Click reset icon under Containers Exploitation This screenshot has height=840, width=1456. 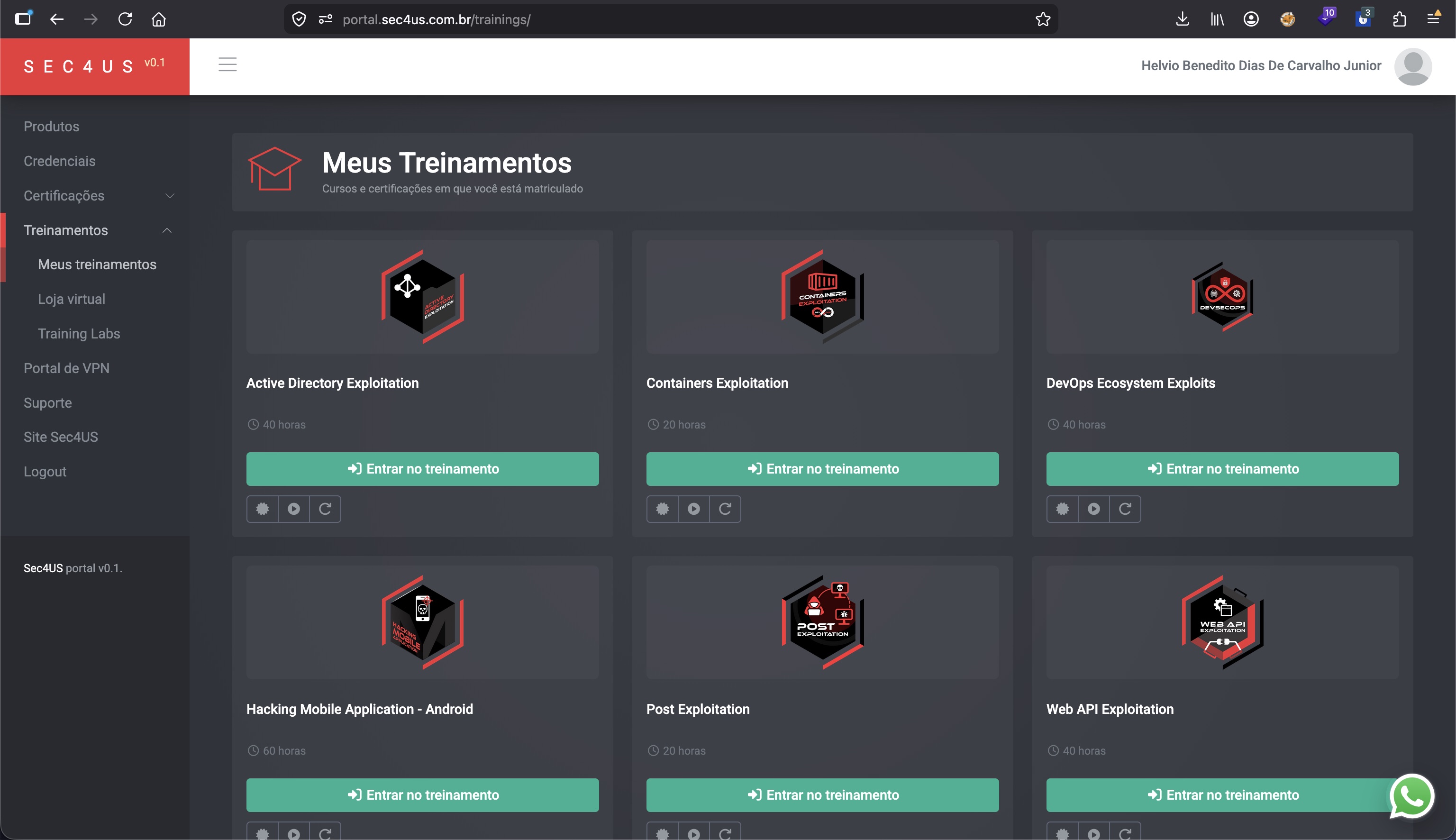point(726,509)
